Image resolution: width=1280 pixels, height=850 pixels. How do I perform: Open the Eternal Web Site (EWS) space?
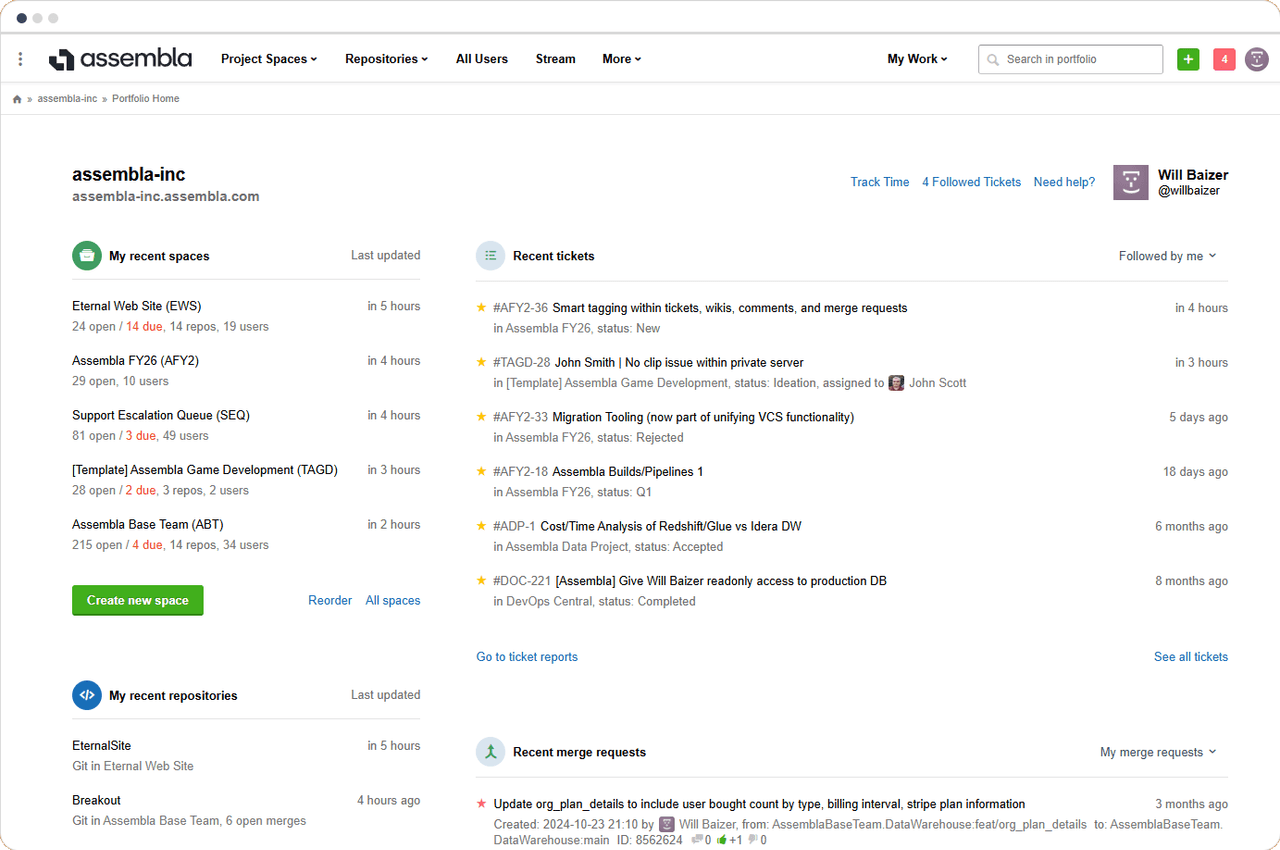tap(137, 306)
